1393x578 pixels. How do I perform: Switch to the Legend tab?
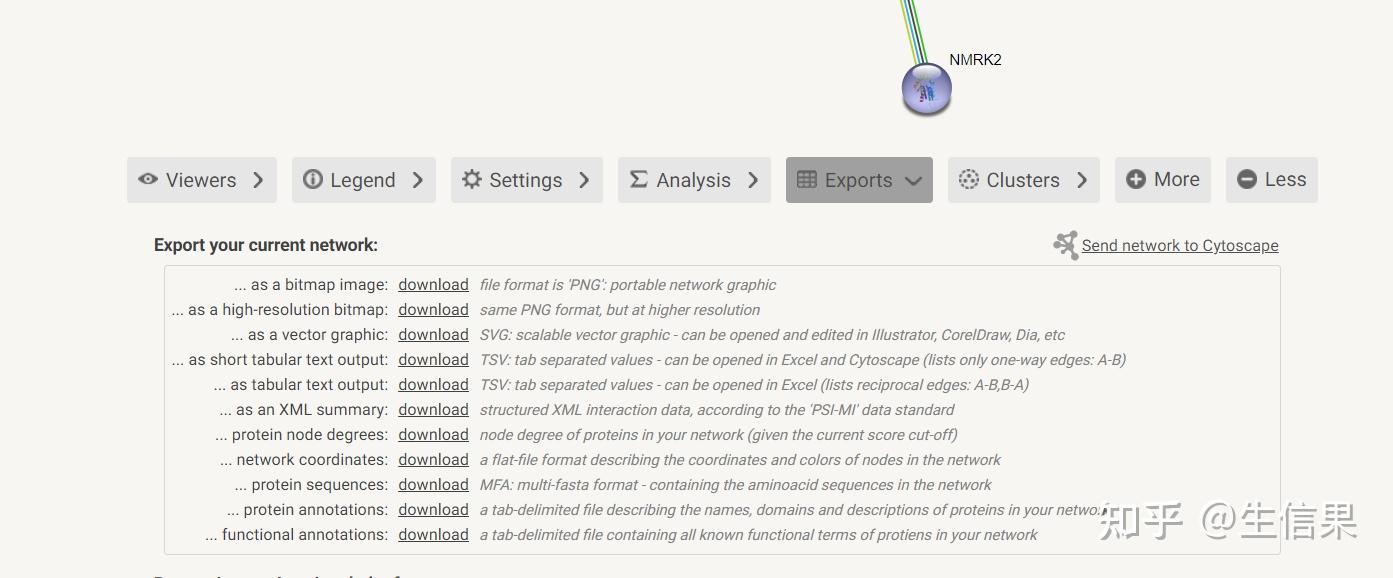[x=363, y=180]
